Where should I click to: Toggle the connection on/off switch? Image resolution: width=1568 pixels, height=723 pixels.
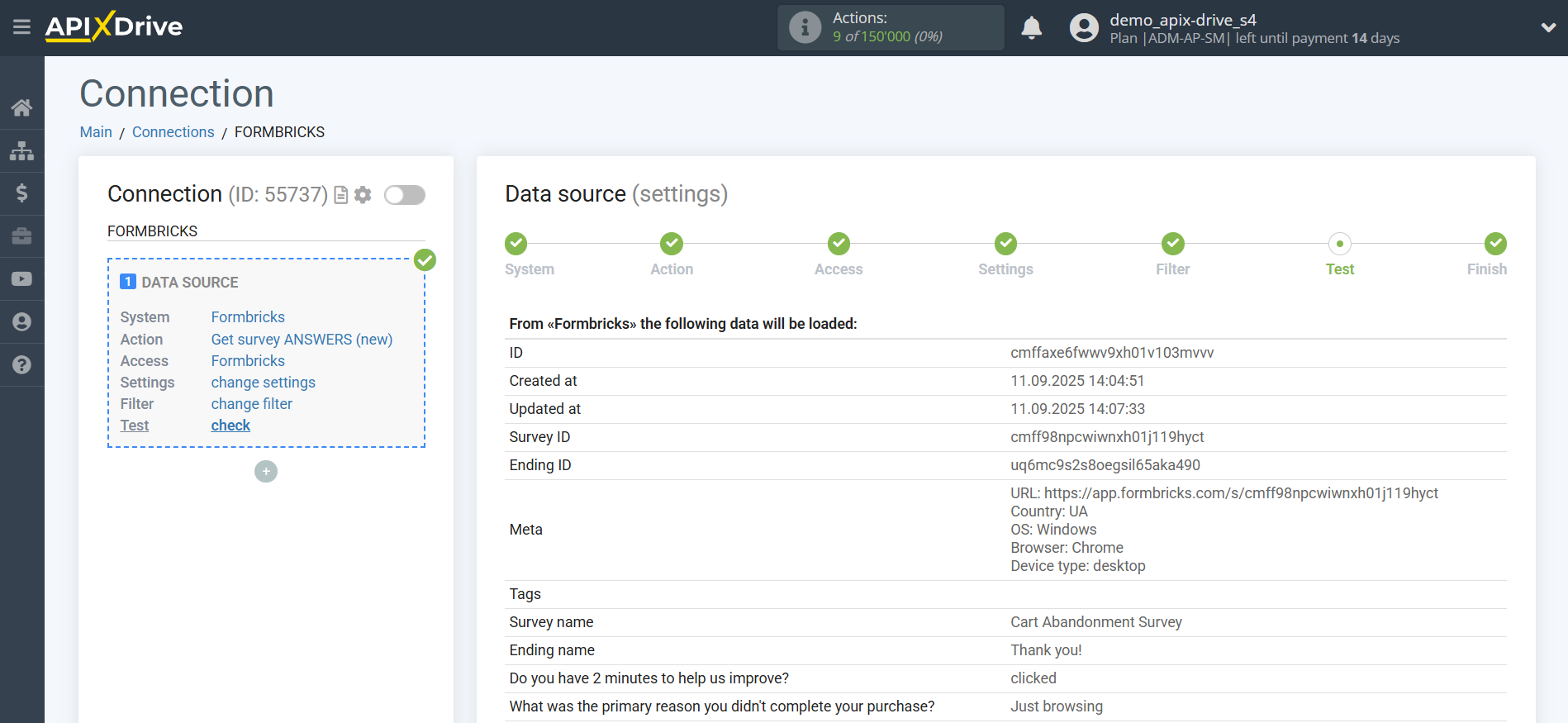[x=405, y=195]
